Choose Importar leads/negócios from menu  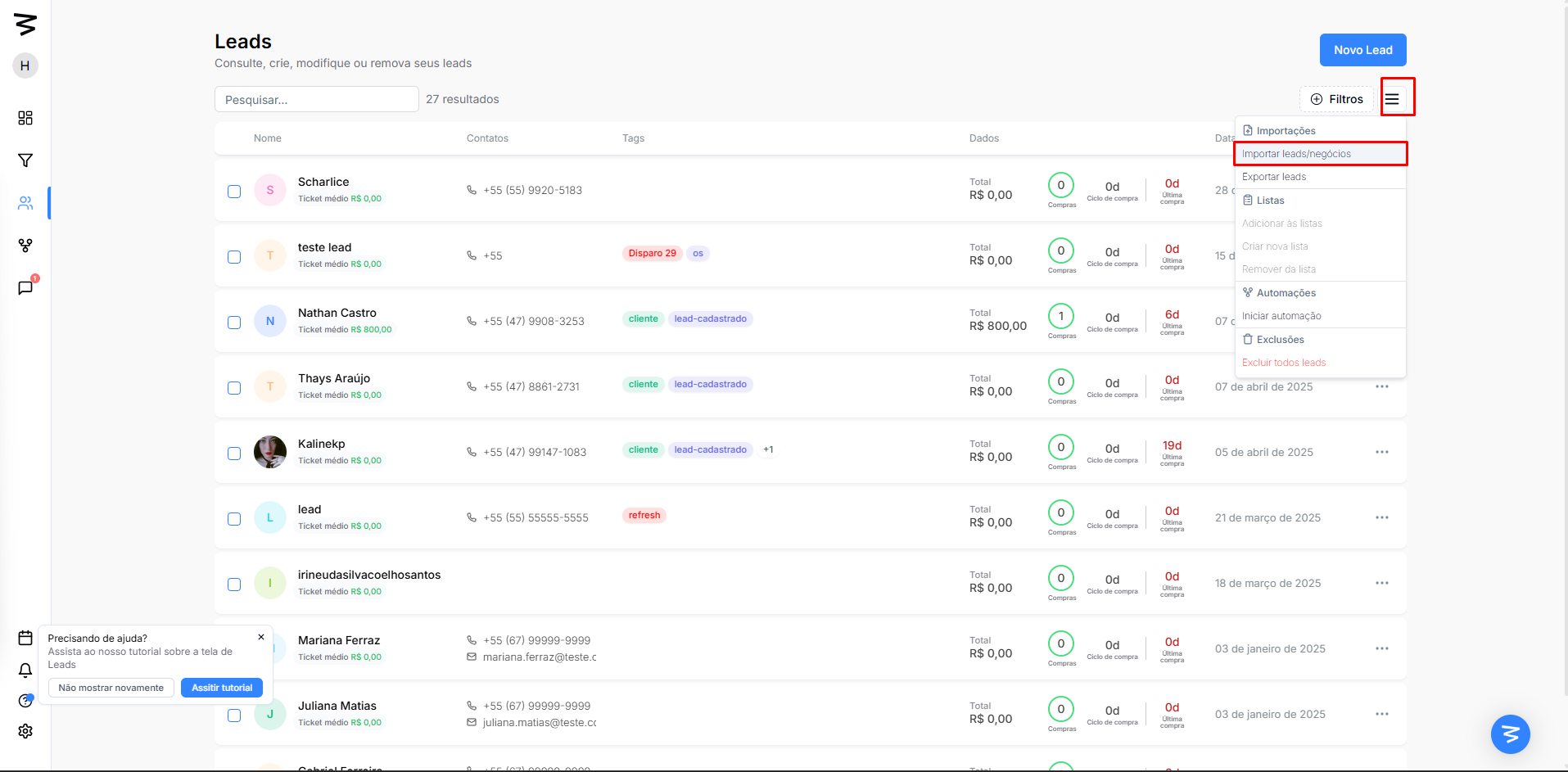coord(1320,154)
